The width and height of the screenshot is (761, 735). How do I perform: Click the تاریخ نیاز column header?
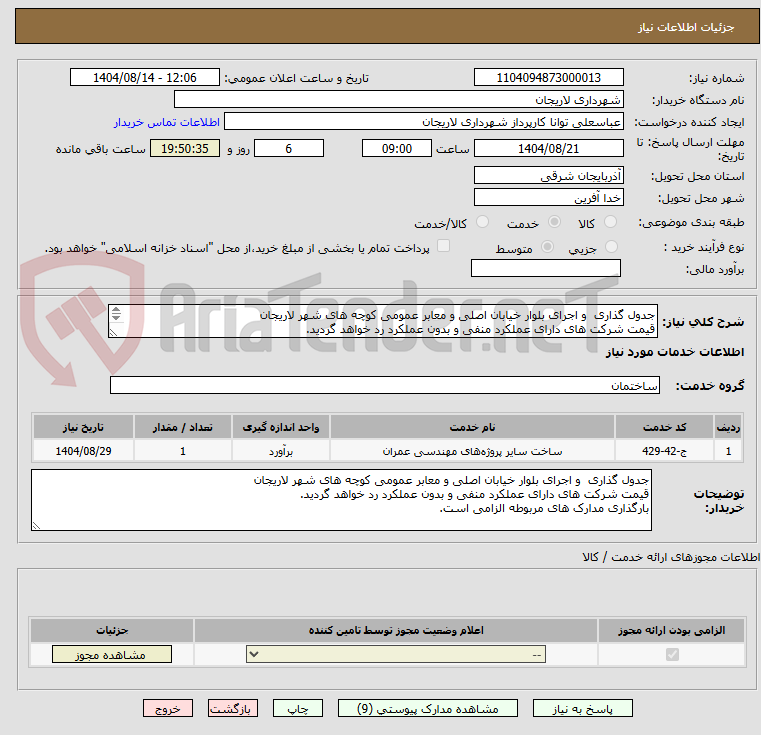(83, 427)
